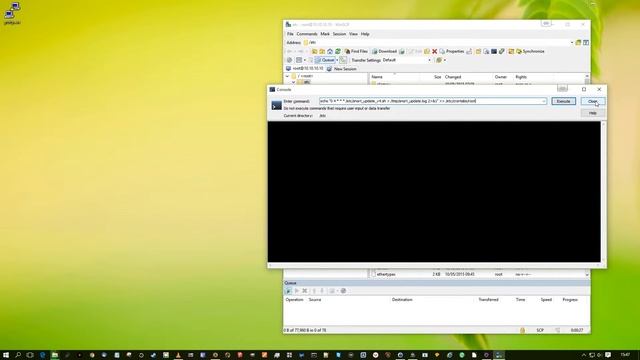The height and width of the screenshot is (360, 640).
Task: Open the desktop putty shortcut icon
Action: tap(12, 13)
